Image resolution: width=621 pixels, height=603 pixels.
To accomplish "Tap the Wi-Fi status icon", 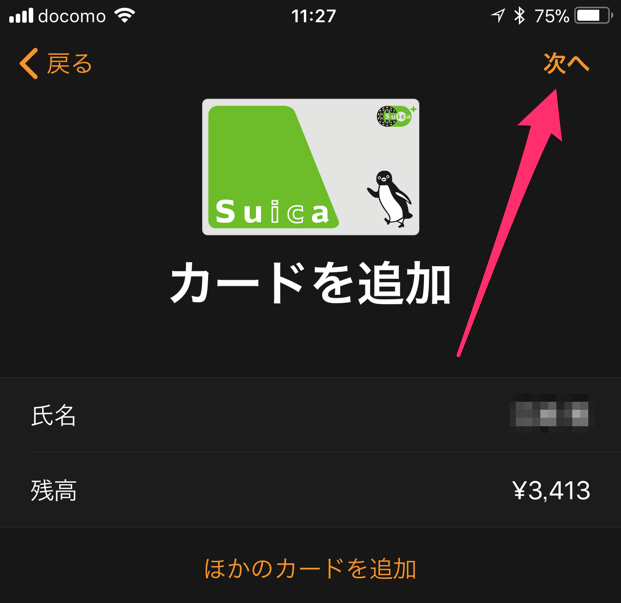I will [125, 16].
